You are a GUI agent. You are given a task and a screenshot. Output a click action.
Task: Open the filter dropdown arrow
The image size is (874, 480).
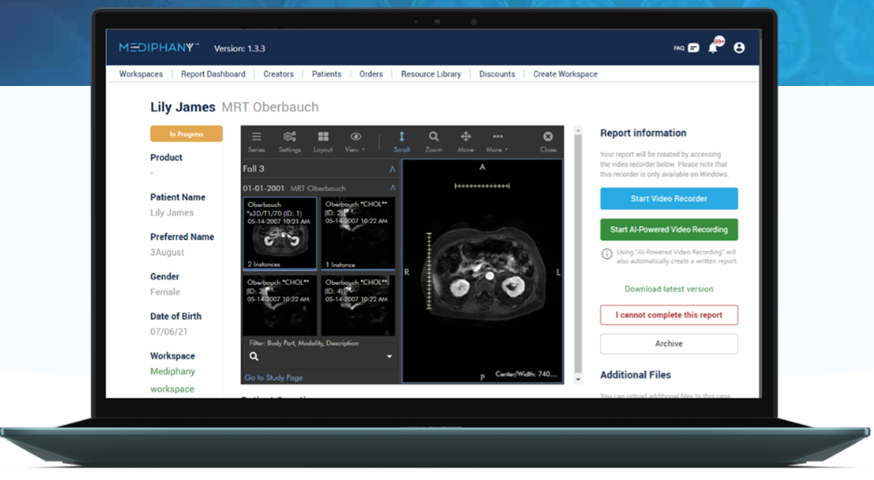coord(389,357)
